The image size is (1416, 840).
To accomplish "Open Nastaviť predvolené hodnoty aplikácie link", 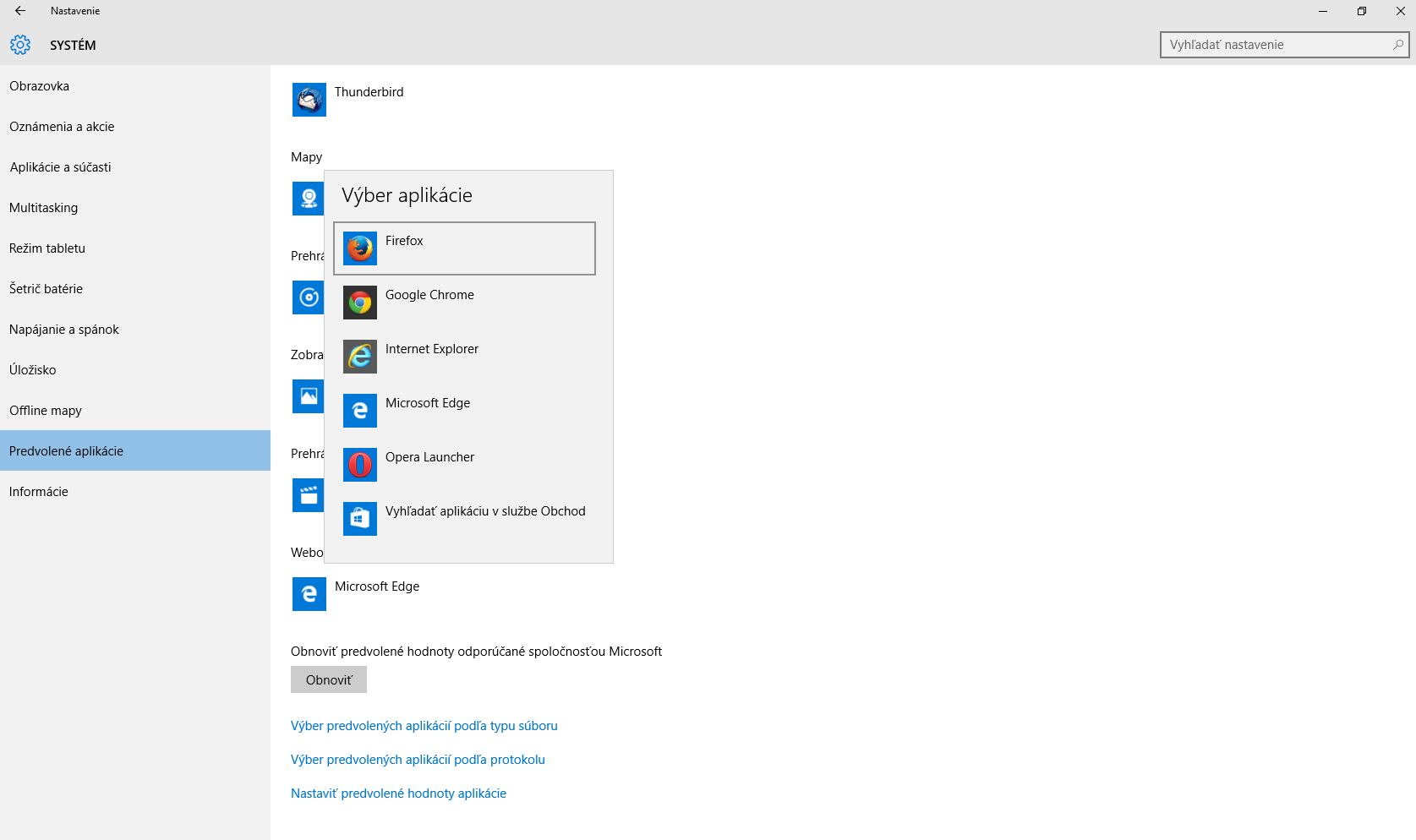I will 398,794.
